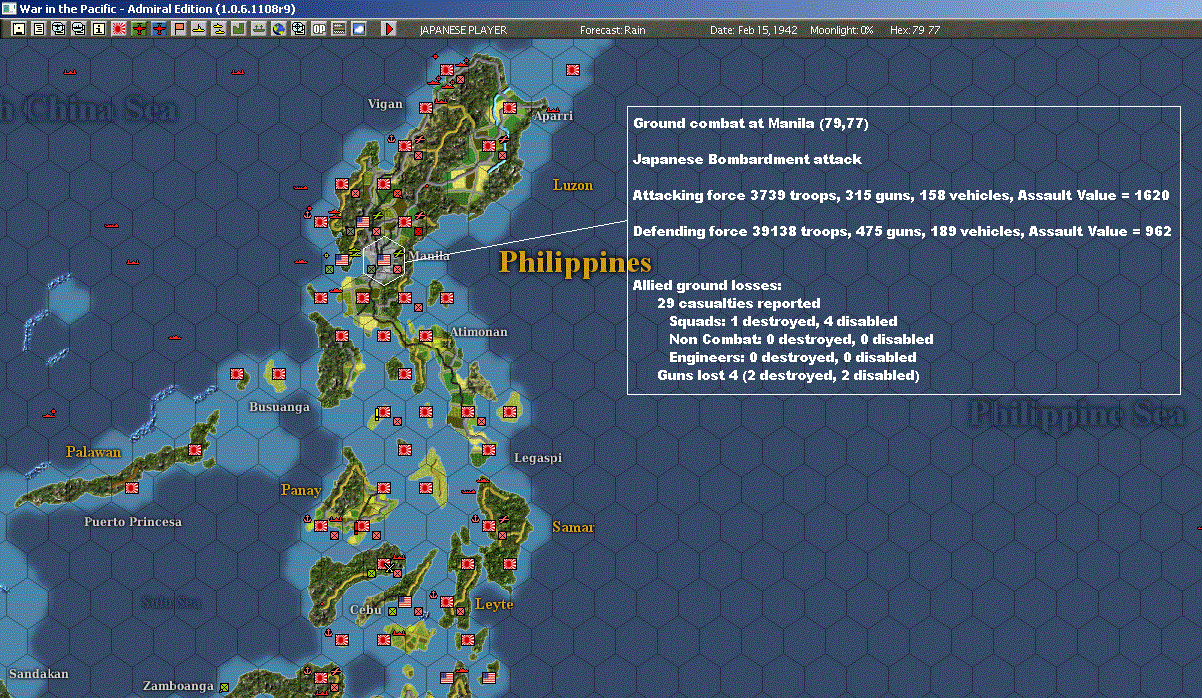The width and height of the screenshot is (1202, 698).
Task: Click the red end turn arrow
Action: (x=389, y=29)
